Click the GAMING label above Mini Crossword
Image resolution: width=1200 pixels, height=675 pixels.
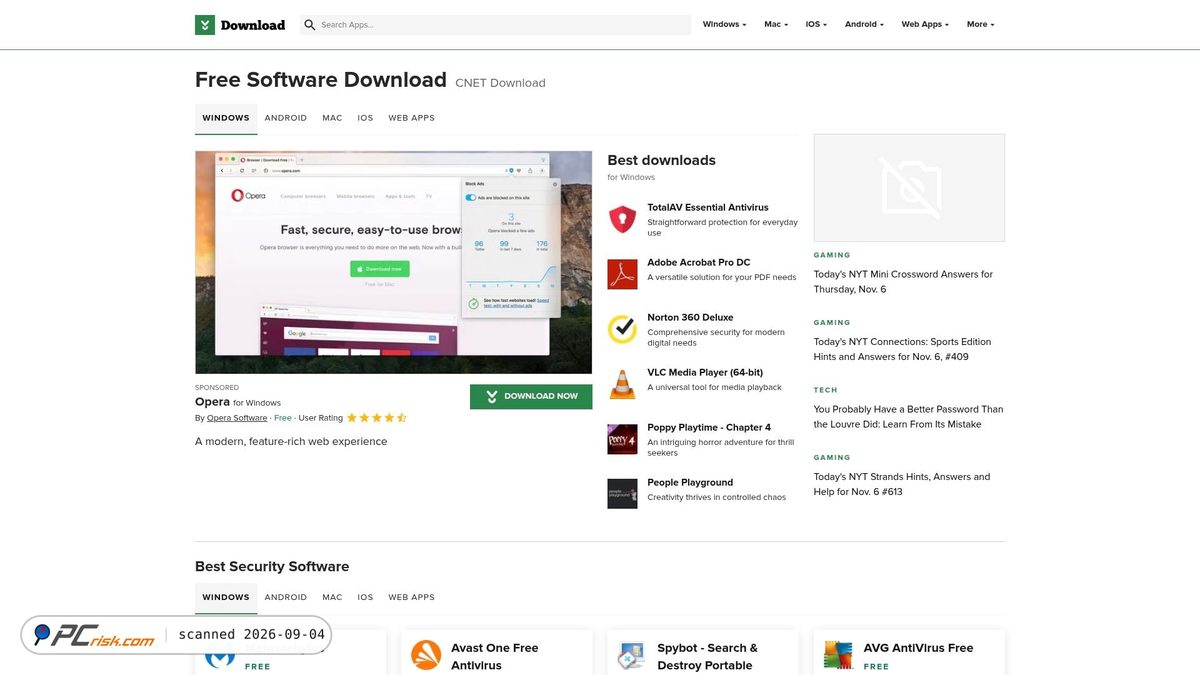coord(832,255)
